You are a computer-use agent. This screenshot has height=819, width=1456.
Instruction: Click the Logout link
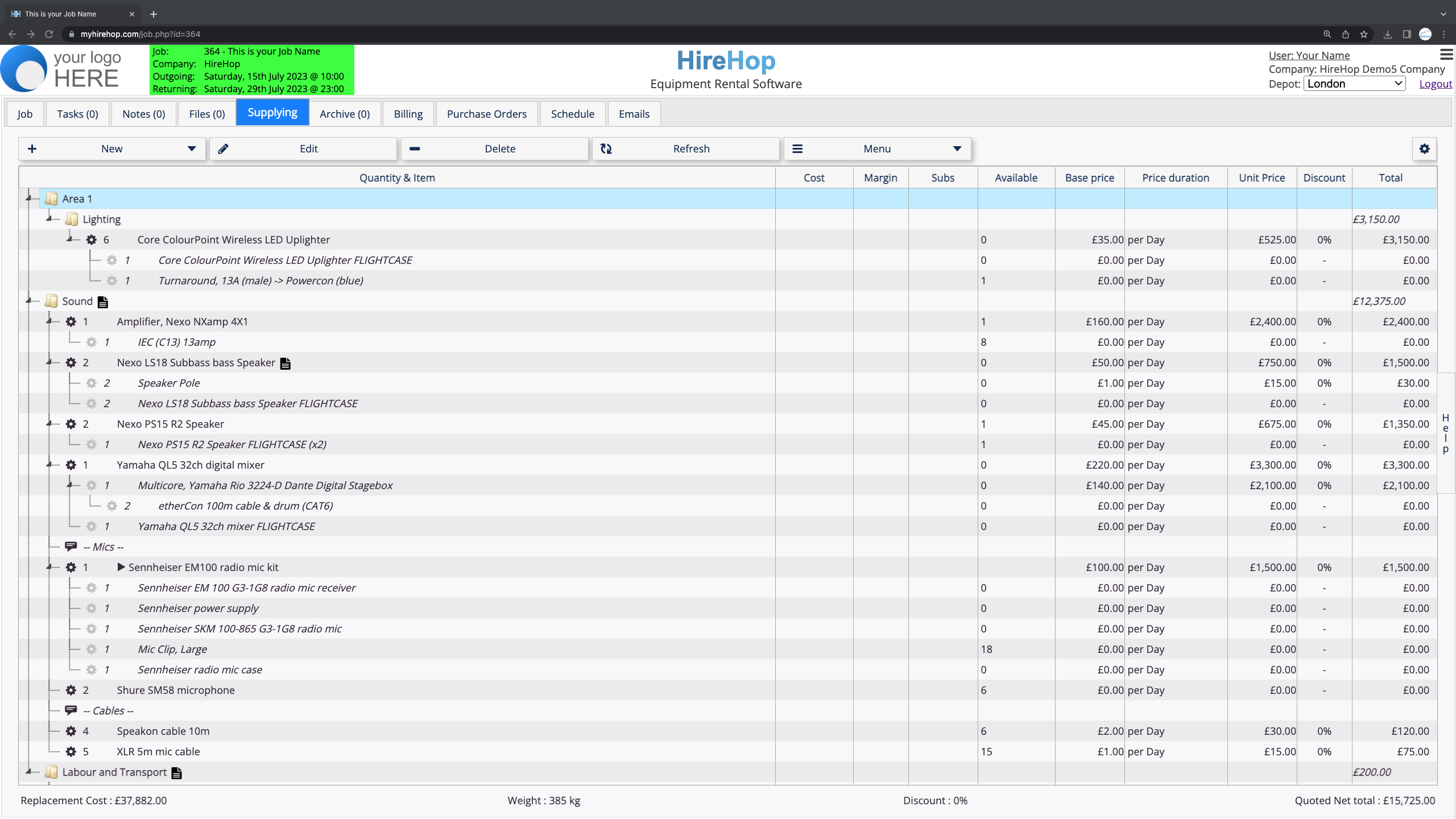[x=1435, y=84]
